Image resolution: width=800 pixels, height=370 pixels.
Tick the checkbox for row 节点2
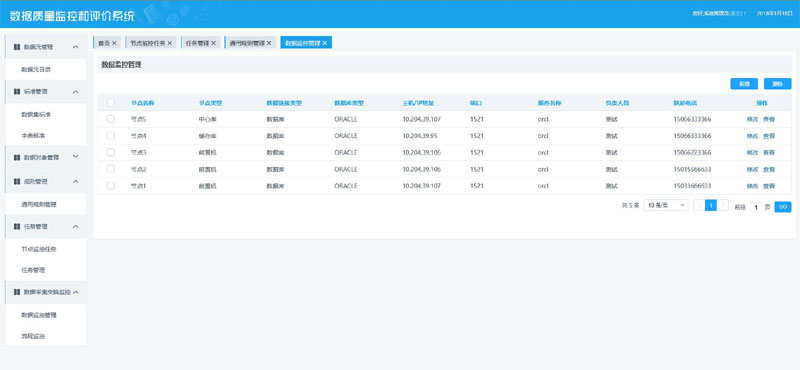111,169
